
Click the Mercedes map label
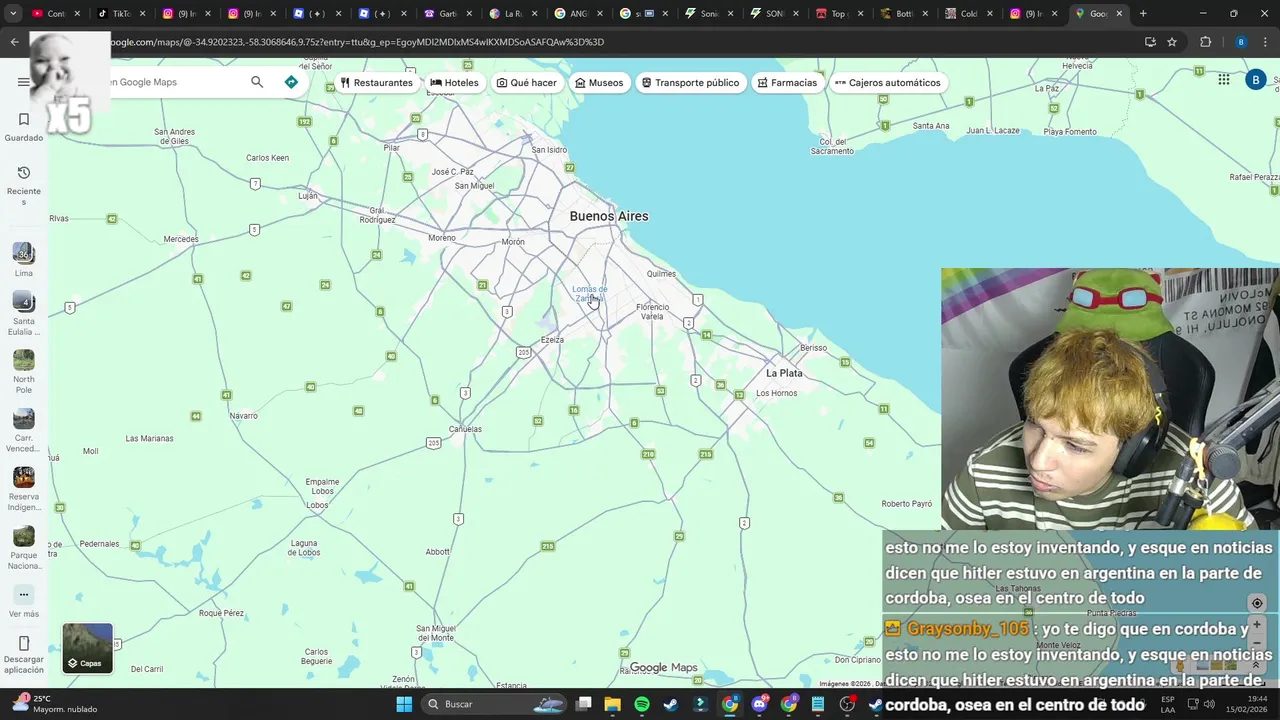pyautogui.click(x=181, y=239)
